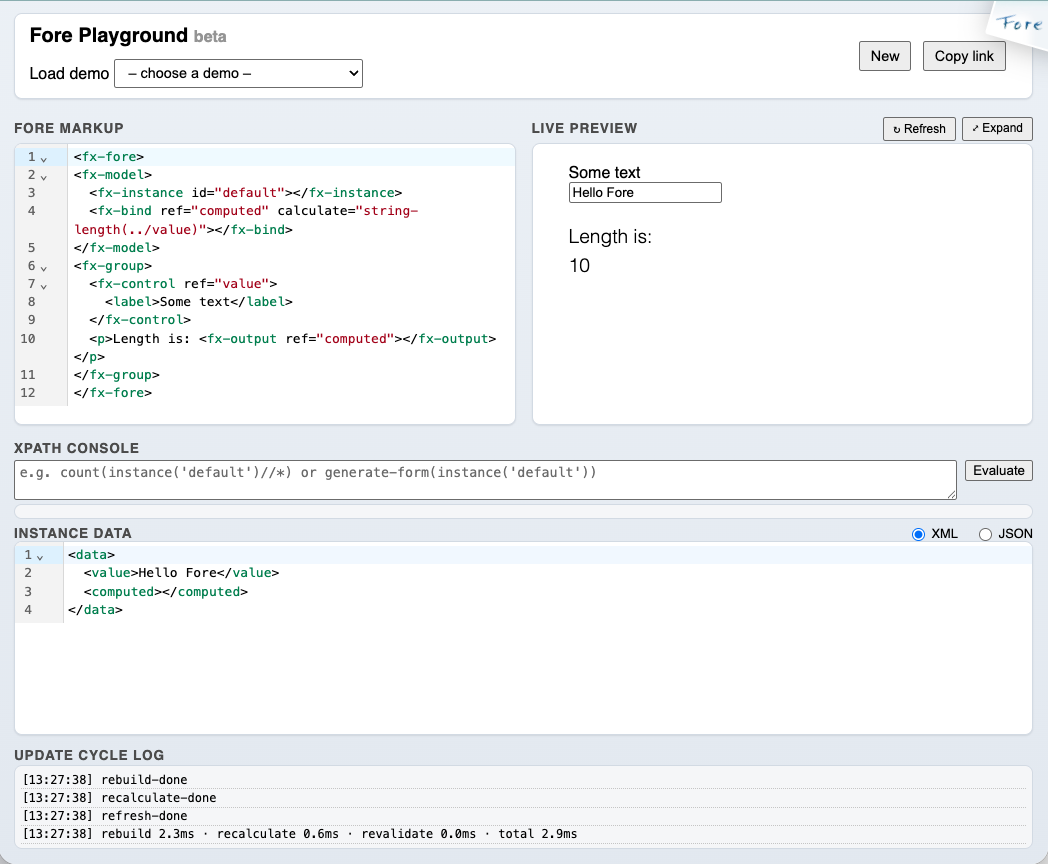Click the Fore Playground title
This screenshot has height=864, width=1048.
[x=108, y=35]
